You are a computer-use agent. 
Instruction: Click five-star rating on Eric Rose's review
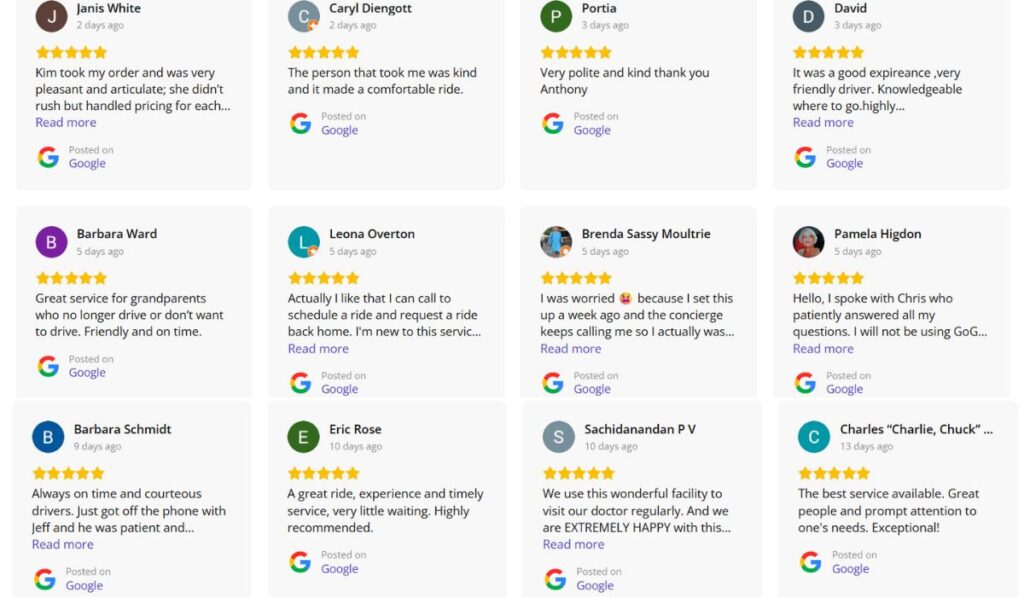coord(324,473)
